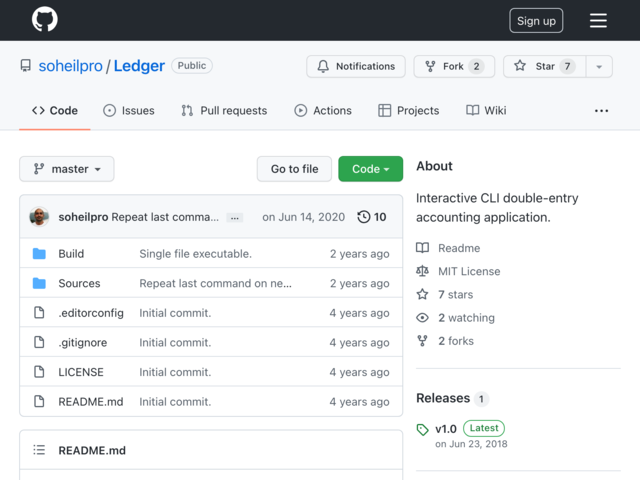Open the Sources folder link

79,284
